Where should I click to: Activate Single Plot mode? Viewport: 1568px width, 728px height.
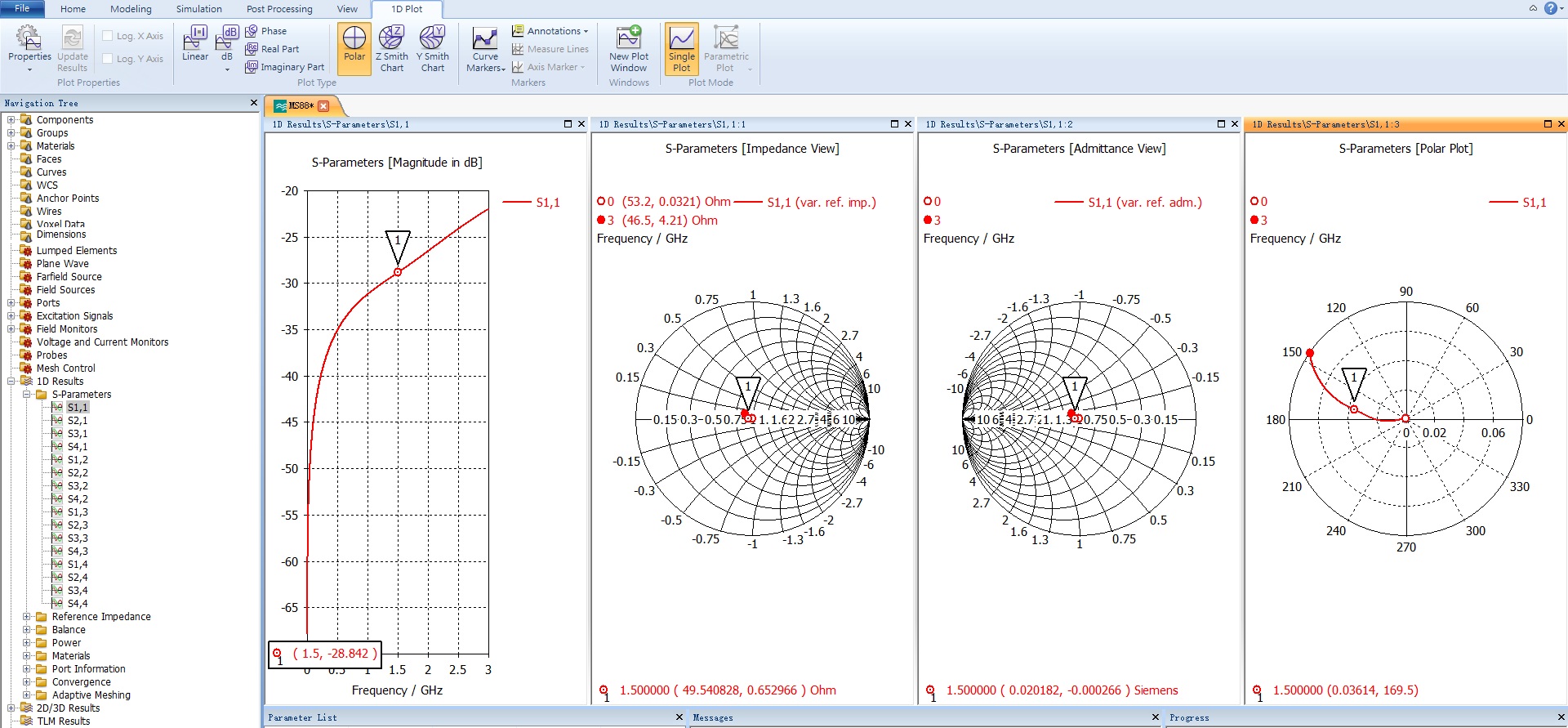pos(682,47)
